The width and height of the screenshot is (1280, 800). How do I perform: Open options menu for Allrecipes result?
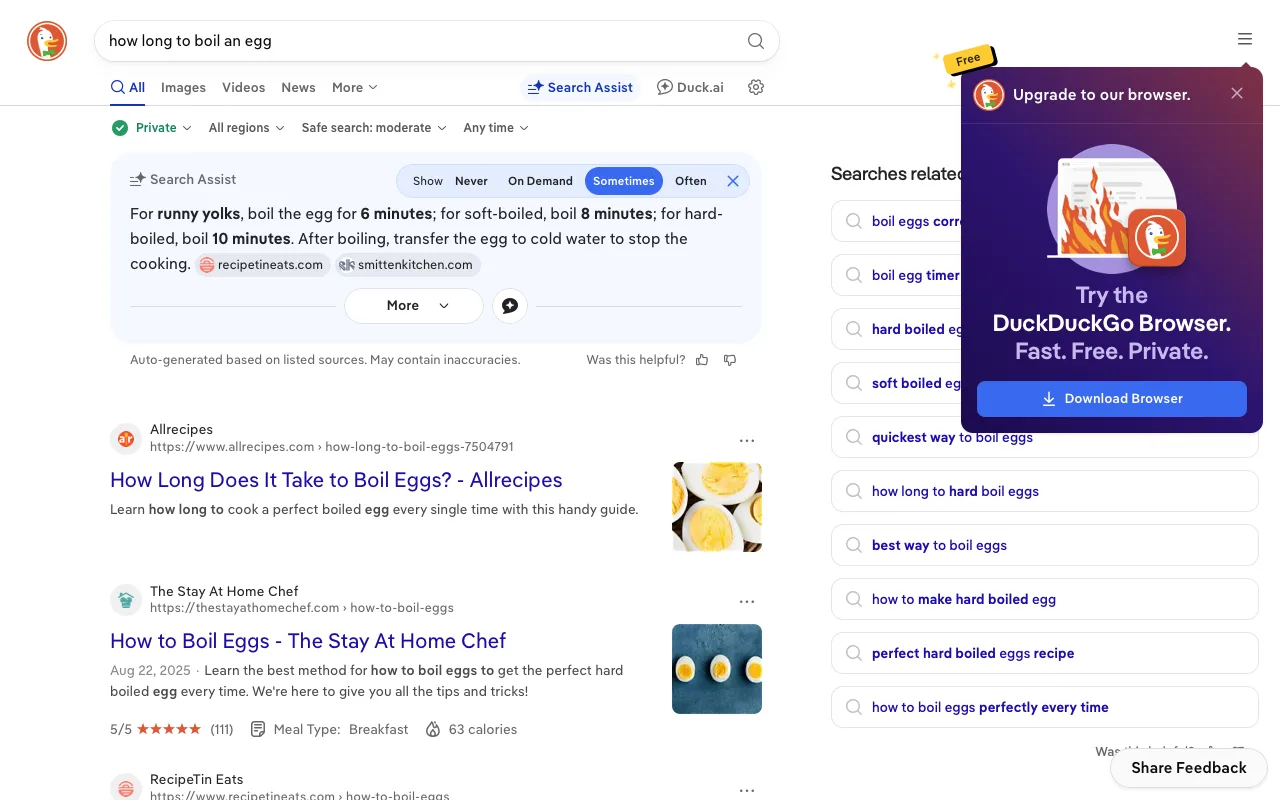747,440
